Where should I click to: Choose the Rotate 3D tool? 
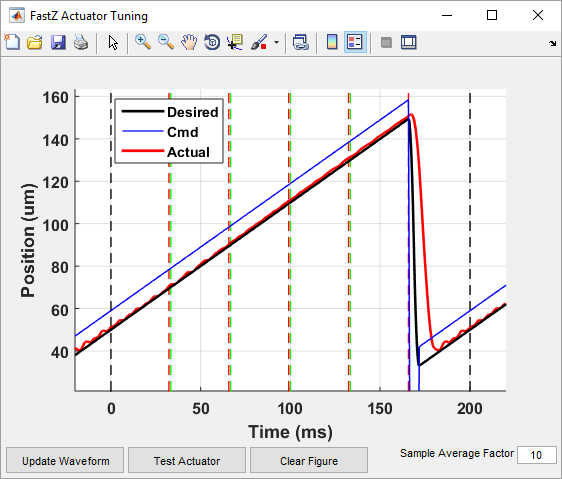(212, 42)
